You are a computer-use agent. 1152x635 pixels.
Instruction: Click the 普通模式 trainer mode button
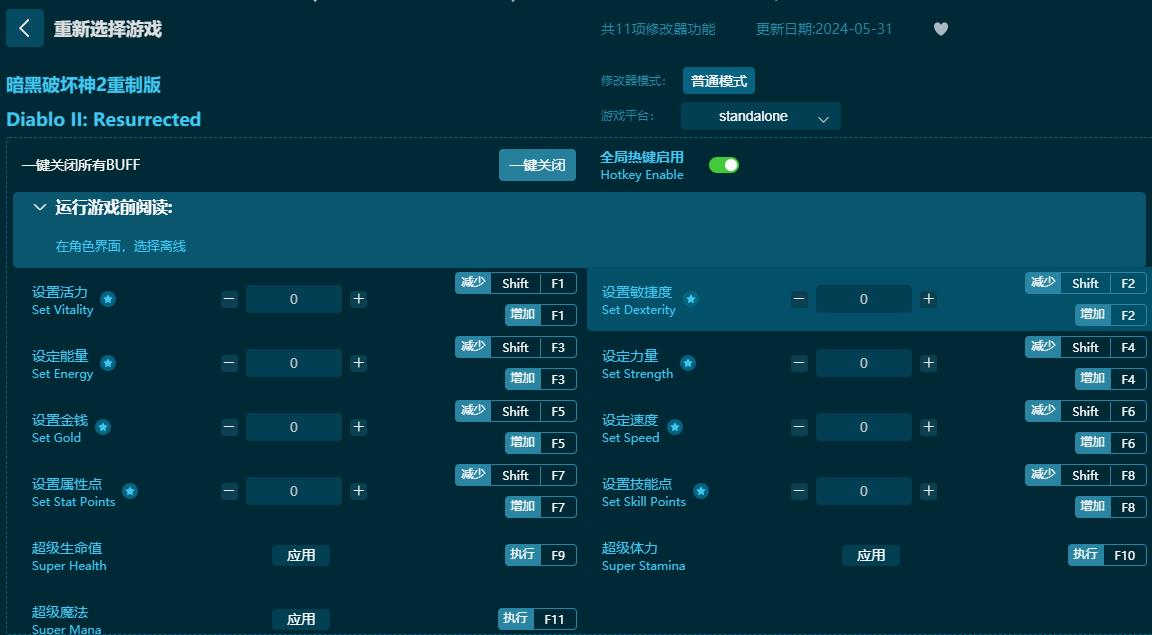click(x=718, y=80)
